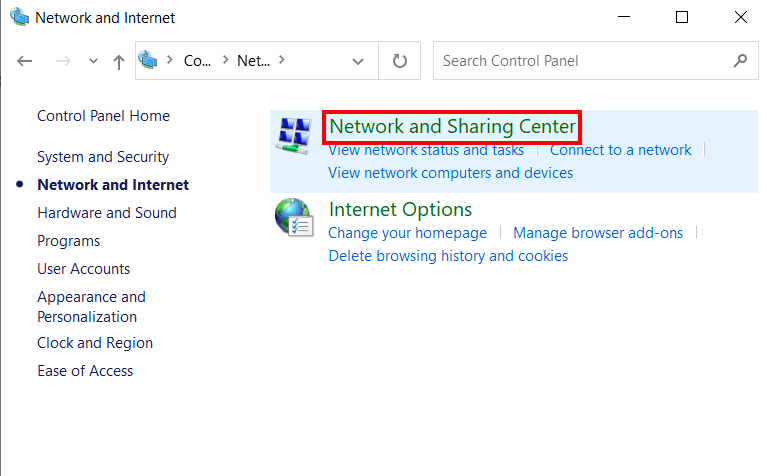This screenshot has height=476, width=767.
Task: Refresh the Control Panel view
Action: [400, 61]
